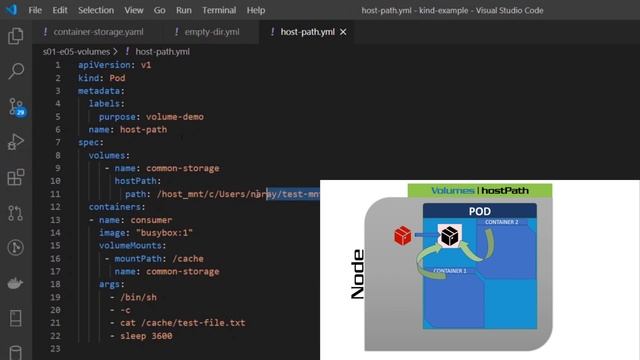Click line number 23 in gutter

coord(55,349)
